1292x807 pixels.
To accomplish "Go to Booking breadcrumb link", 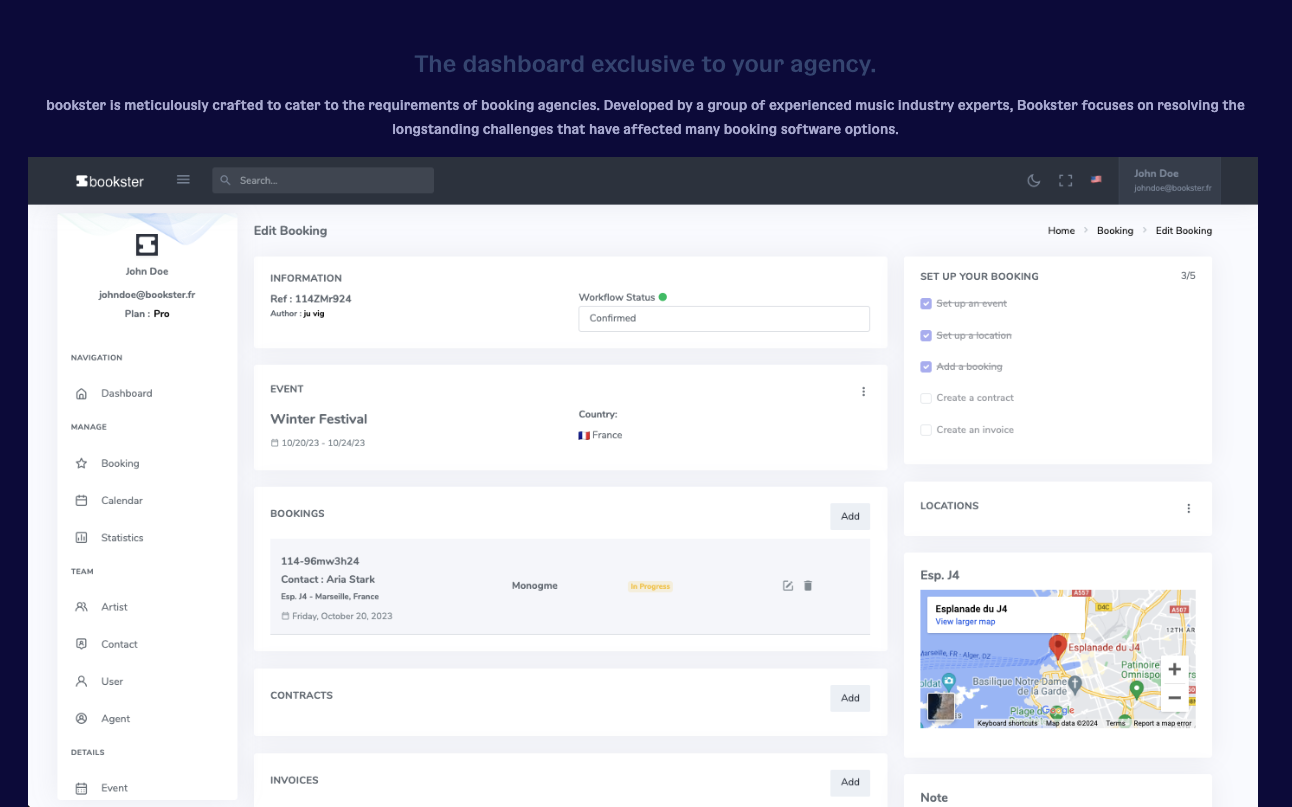I will (1115, 231).
